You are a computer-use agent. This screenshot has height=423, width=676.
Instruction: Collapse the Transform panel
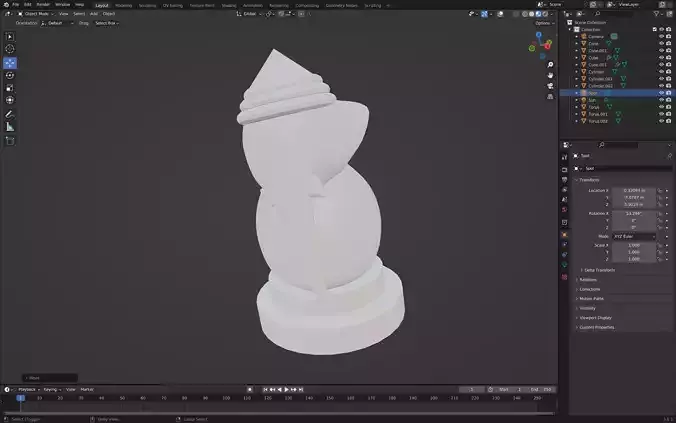coord(589,180)
